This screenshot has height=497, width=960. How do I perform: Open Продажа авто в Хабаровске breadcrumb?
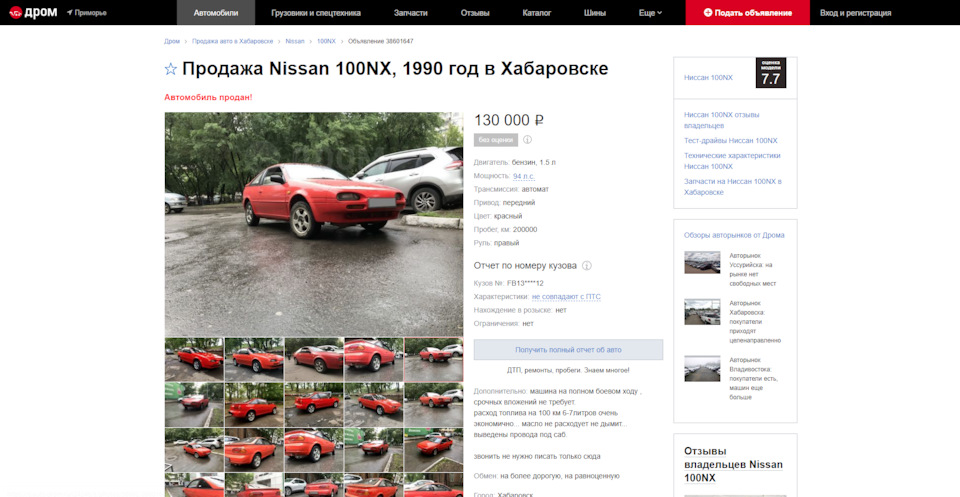tap(233, 41)
